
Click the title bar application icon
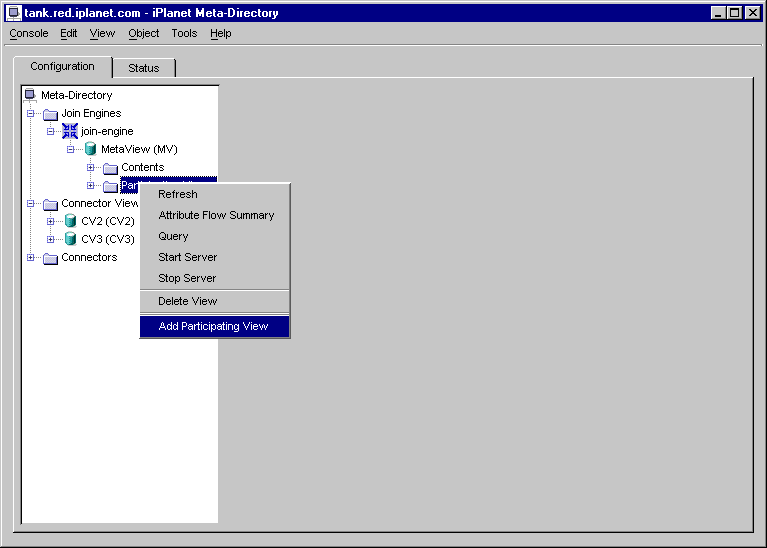(14, 13)
